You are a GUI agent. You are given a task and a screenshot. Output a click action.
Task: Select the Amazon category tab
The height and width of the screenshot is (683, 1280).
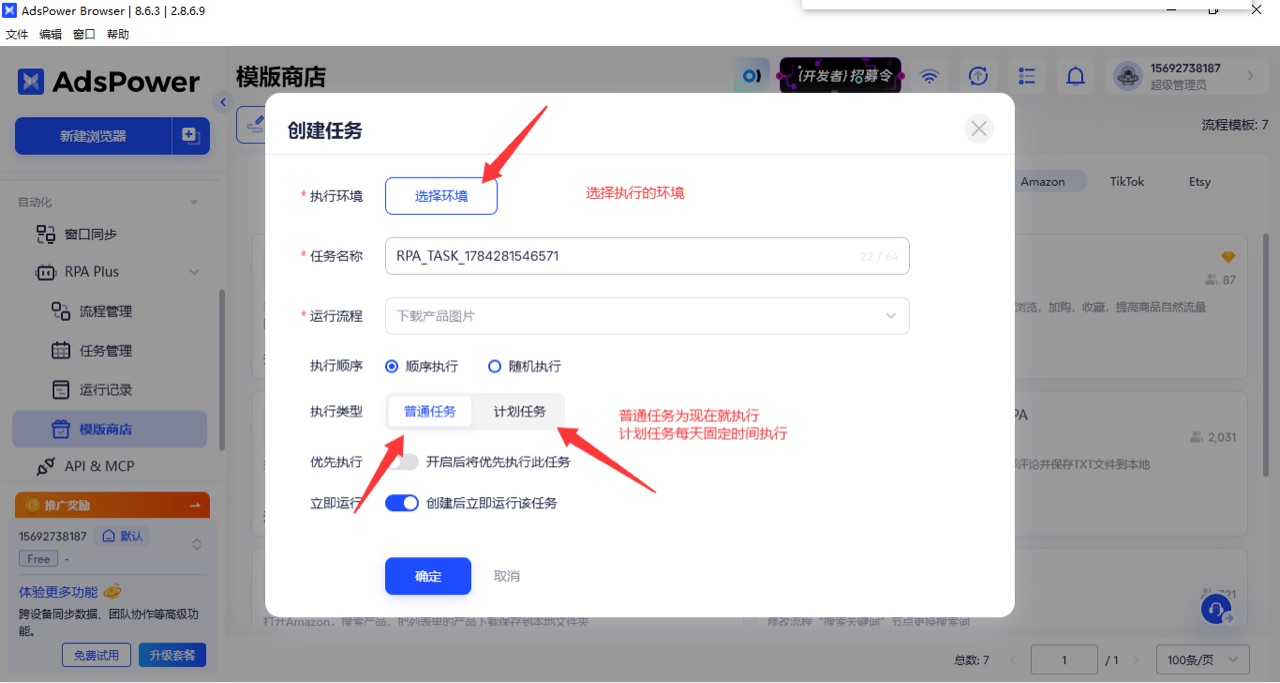1042,181
